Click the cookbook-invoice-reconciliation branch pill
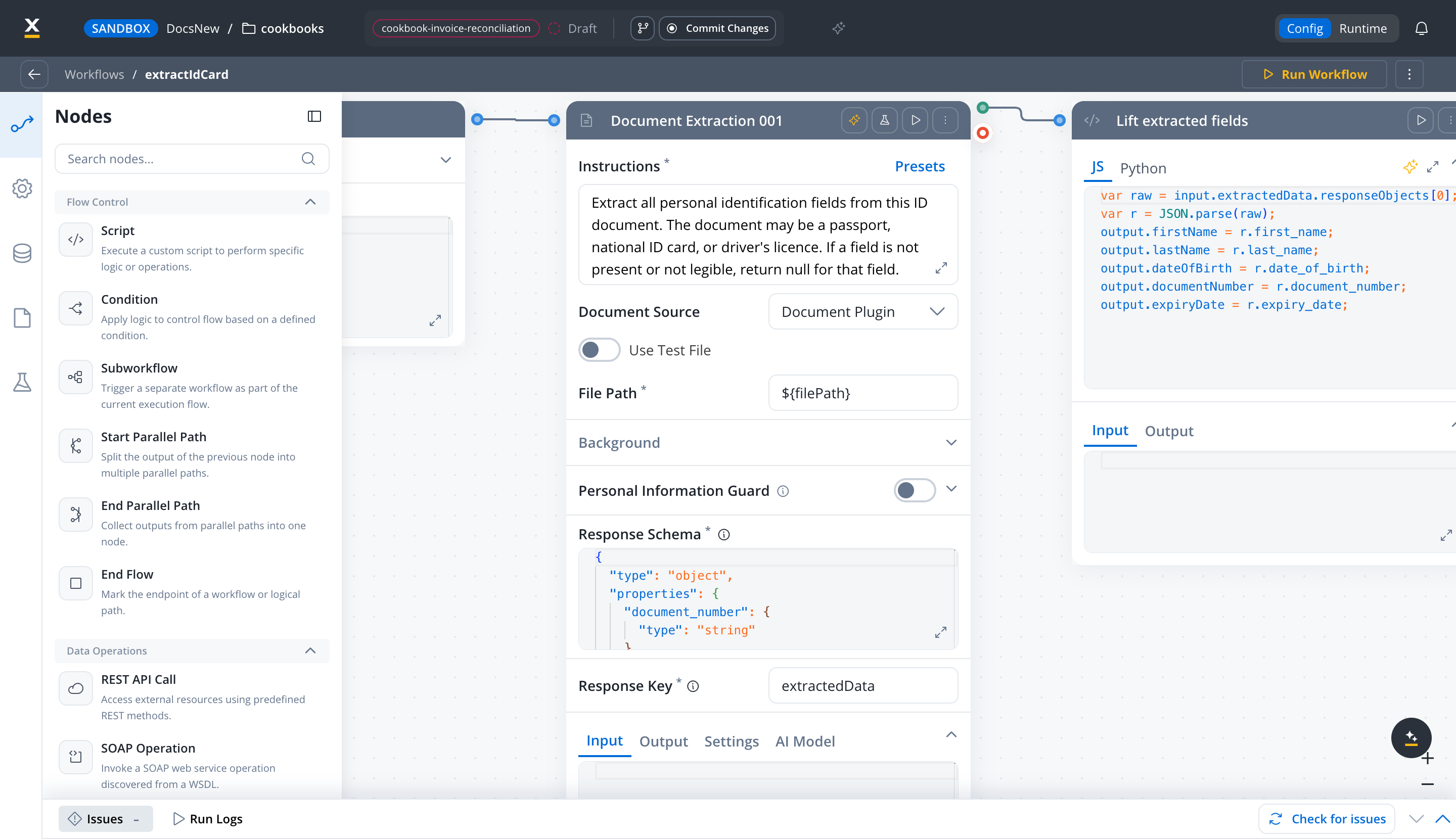 coord(456,28)
